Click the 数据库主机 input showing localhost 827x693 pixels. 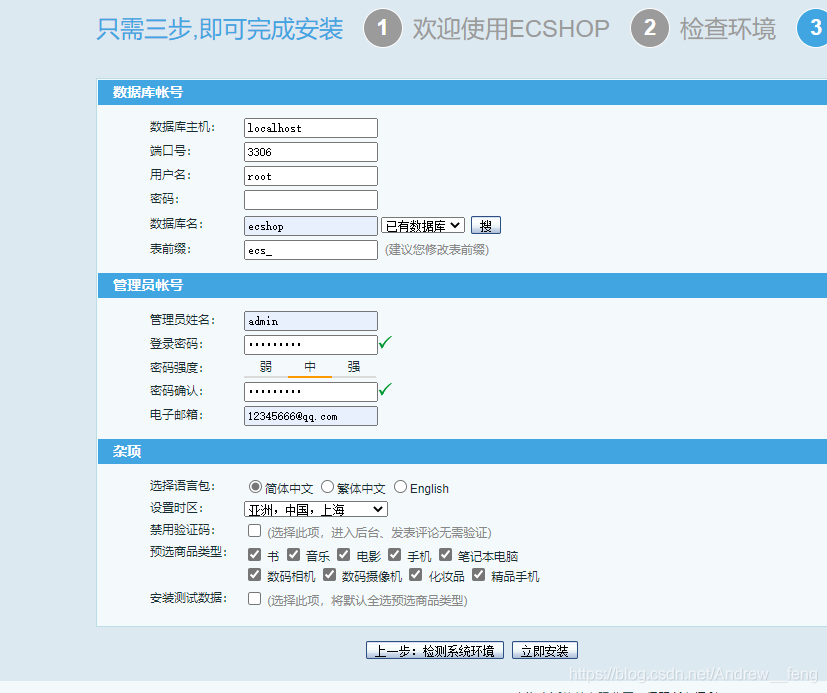[x=310, y=128]
